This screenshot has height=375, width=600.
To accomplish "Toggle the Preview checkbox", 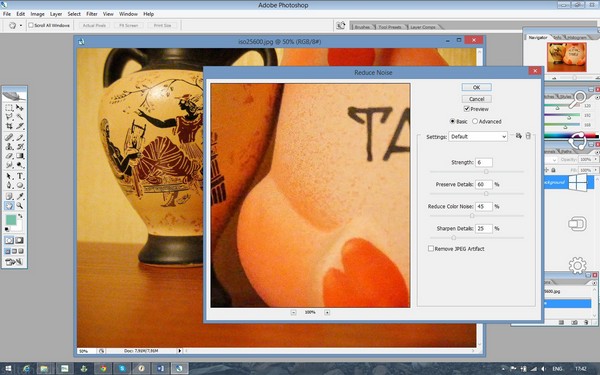I will tap(466, 109).
